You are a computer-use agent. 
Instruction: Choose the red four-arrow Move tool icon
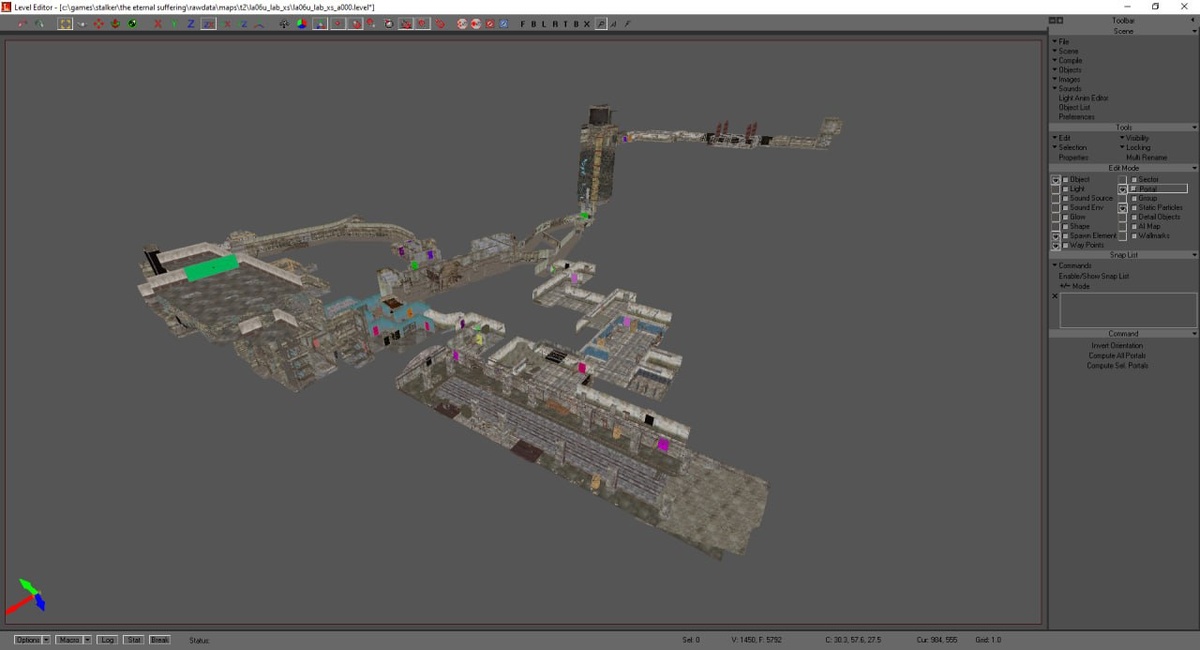click(x=99, y=24)
